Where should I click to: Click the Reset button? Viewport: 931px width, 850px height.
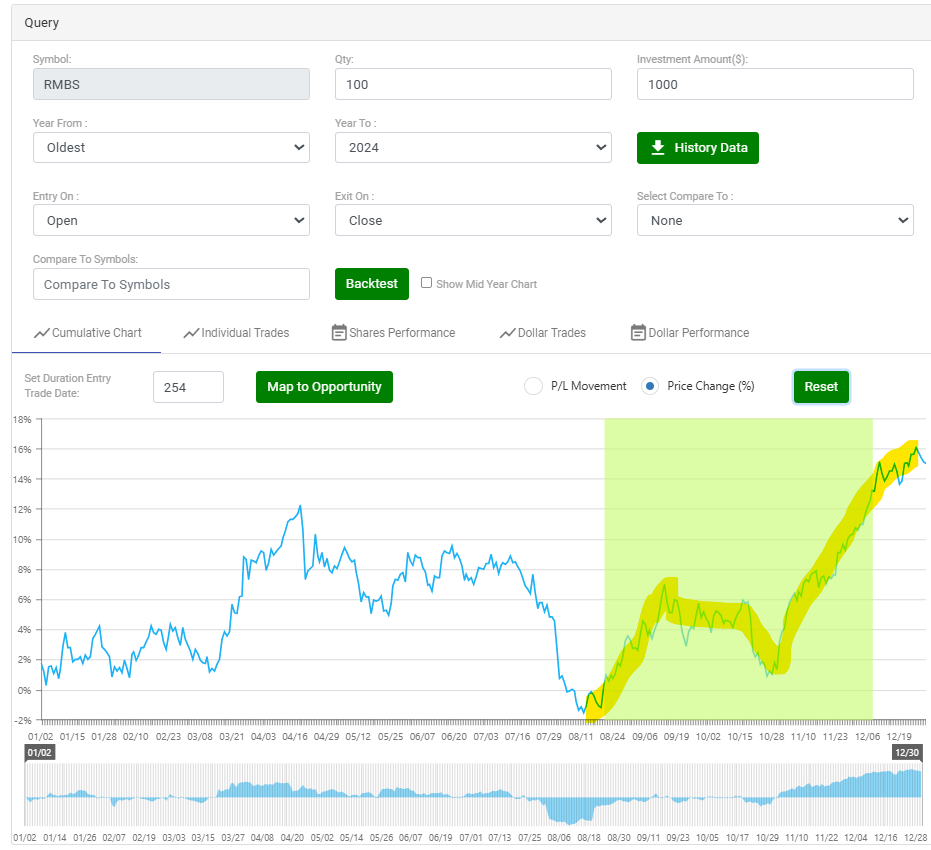click(x=821, y=387)
